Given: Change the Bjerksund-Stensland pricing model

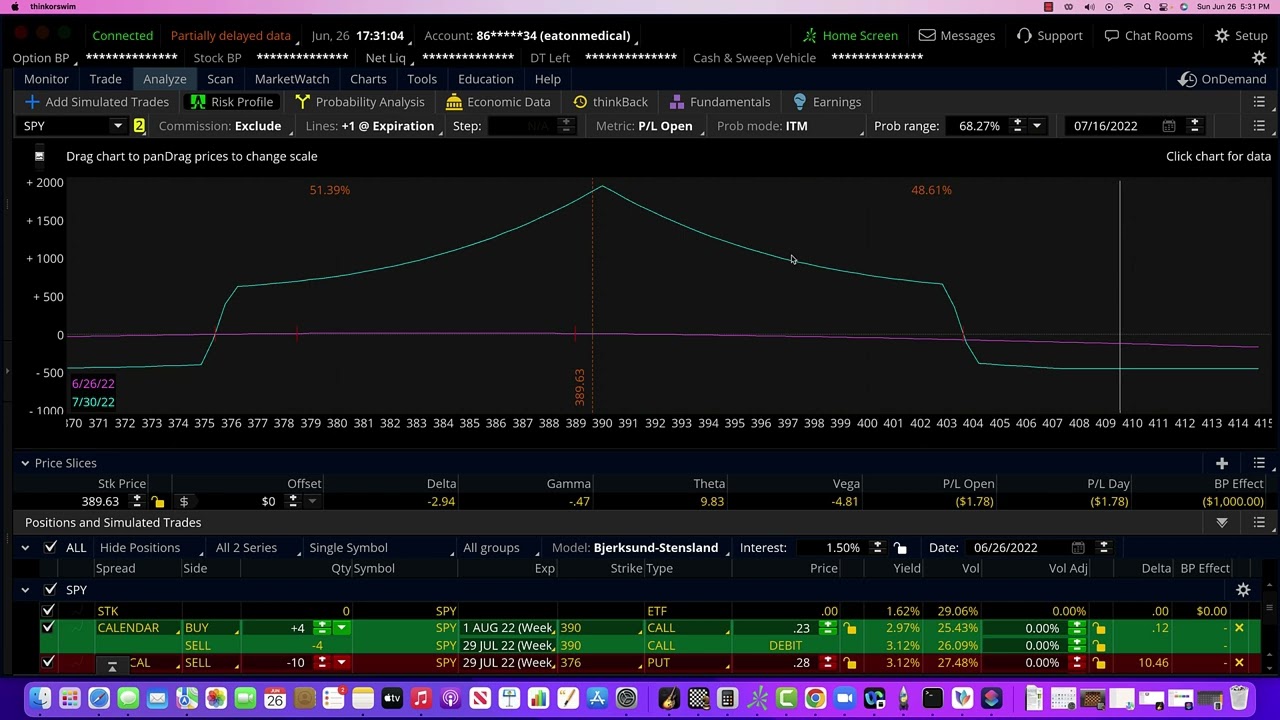Looking at the screenshot, I should click(x=656, y=548).
